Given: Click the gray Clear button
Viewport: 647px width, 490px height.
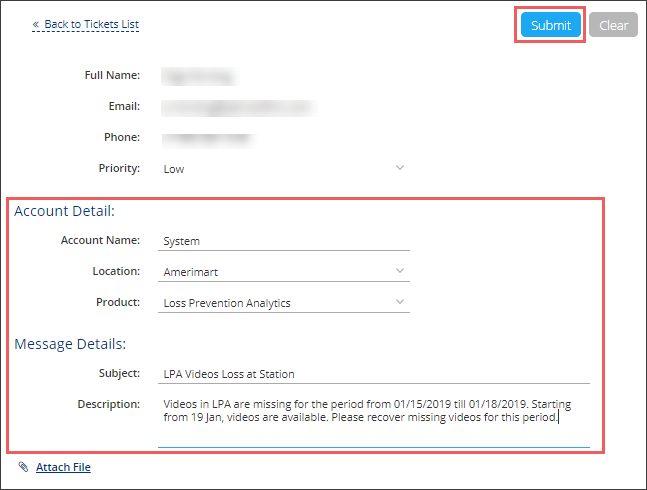Looking at the screenshot, I should click(613, 25).
